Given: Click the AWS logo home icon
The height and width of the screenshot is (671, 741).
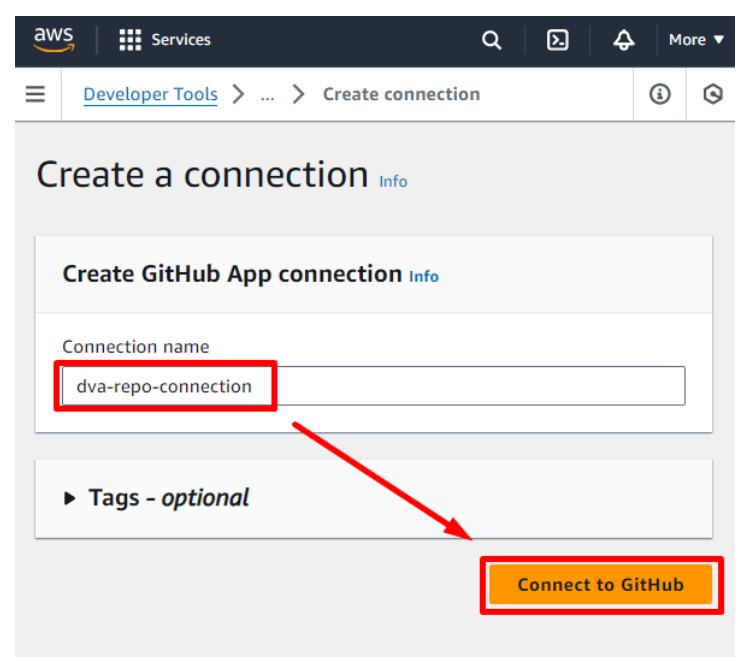Looking at the screenshot, I should click(54, 39).
